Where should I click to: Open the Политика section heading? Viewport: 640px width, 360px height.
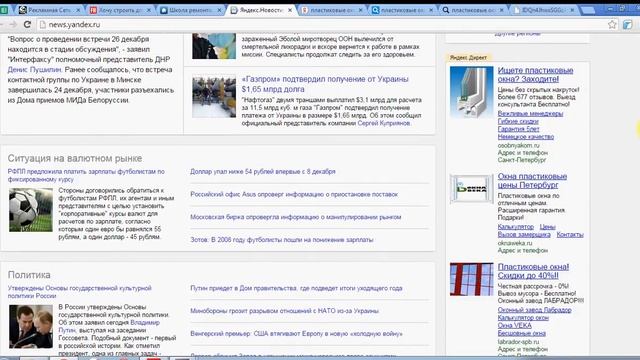(x=29, y=275)
